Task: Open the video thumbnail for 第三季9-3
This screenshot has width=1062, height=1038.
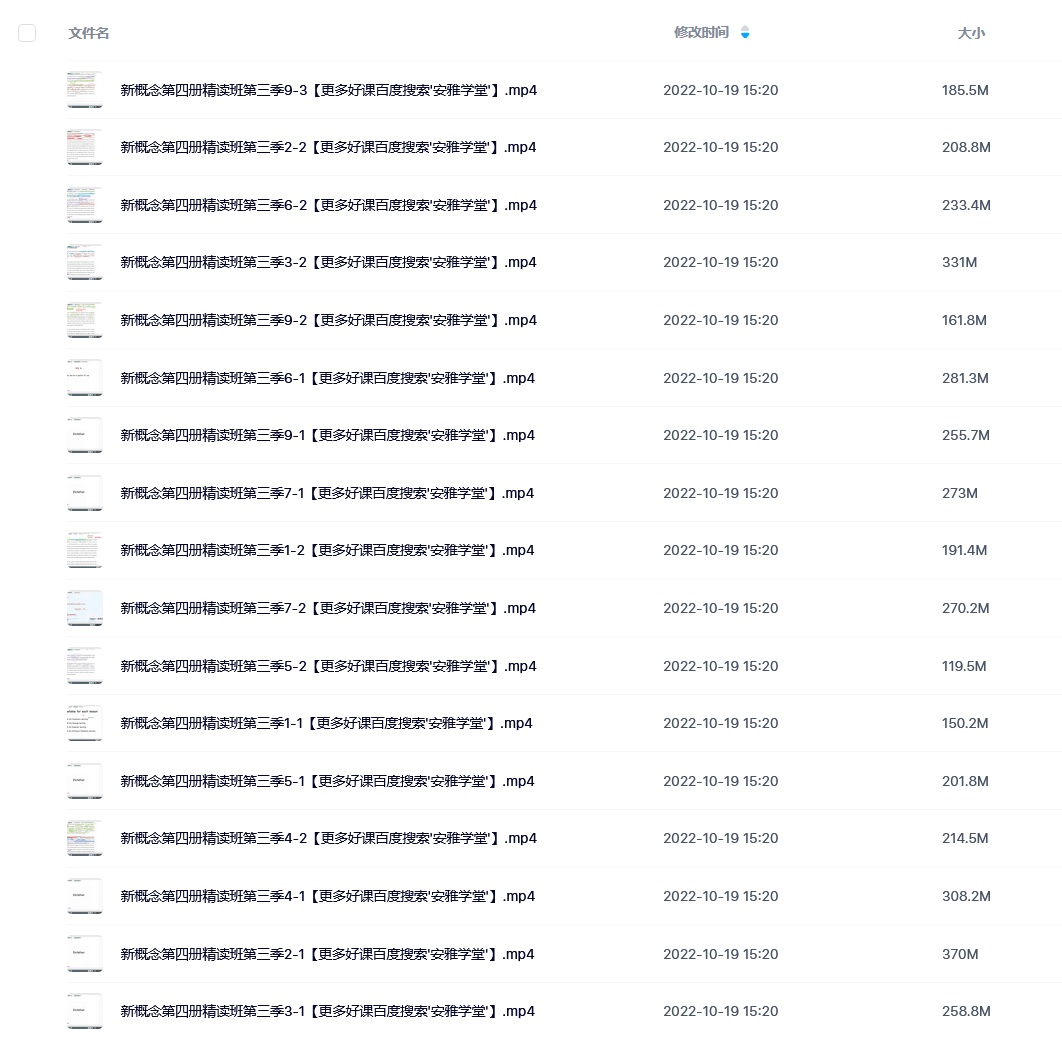Action: coord(85,89)
